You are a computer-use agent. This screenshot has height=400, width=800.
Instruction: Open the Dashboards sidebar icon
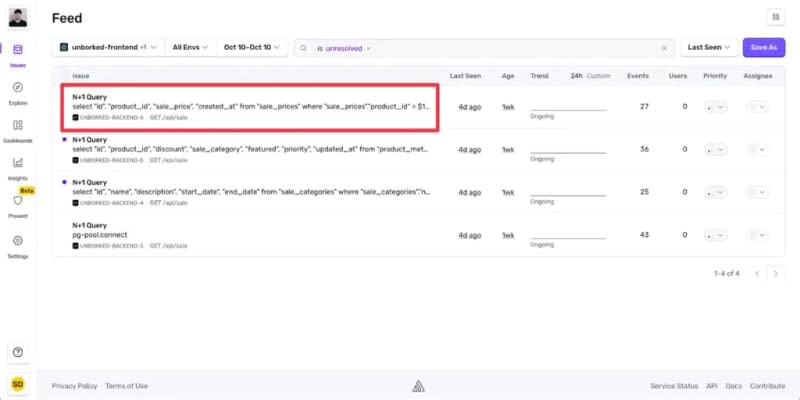pos(18,125)
